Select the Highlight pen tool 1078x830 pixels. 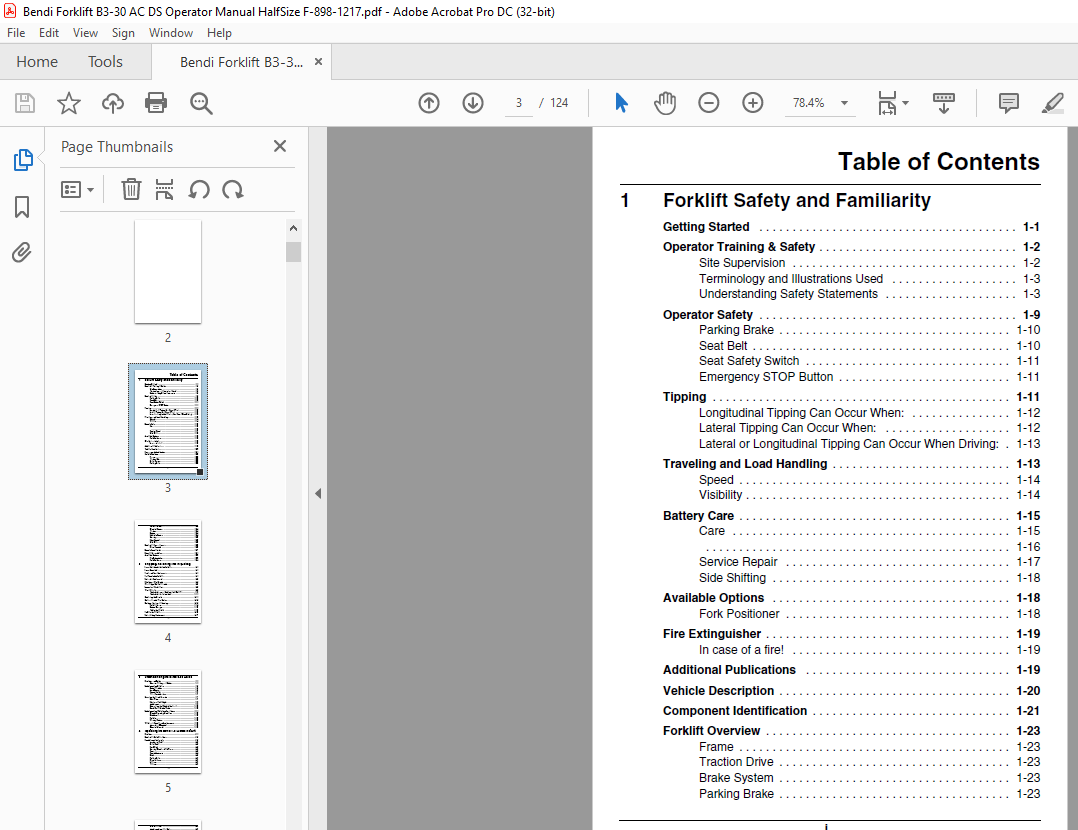click(1053, 103)
